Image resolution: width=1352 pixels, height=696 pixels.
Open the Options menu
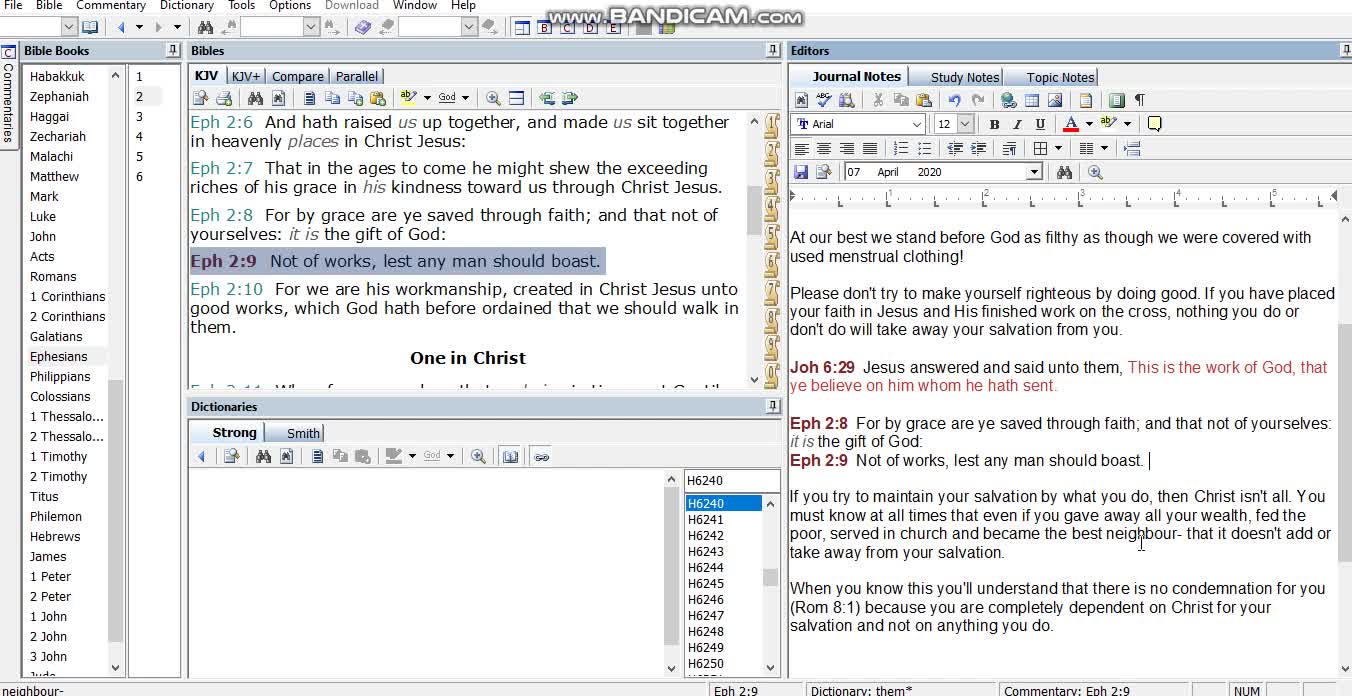[x=290, y=5]
